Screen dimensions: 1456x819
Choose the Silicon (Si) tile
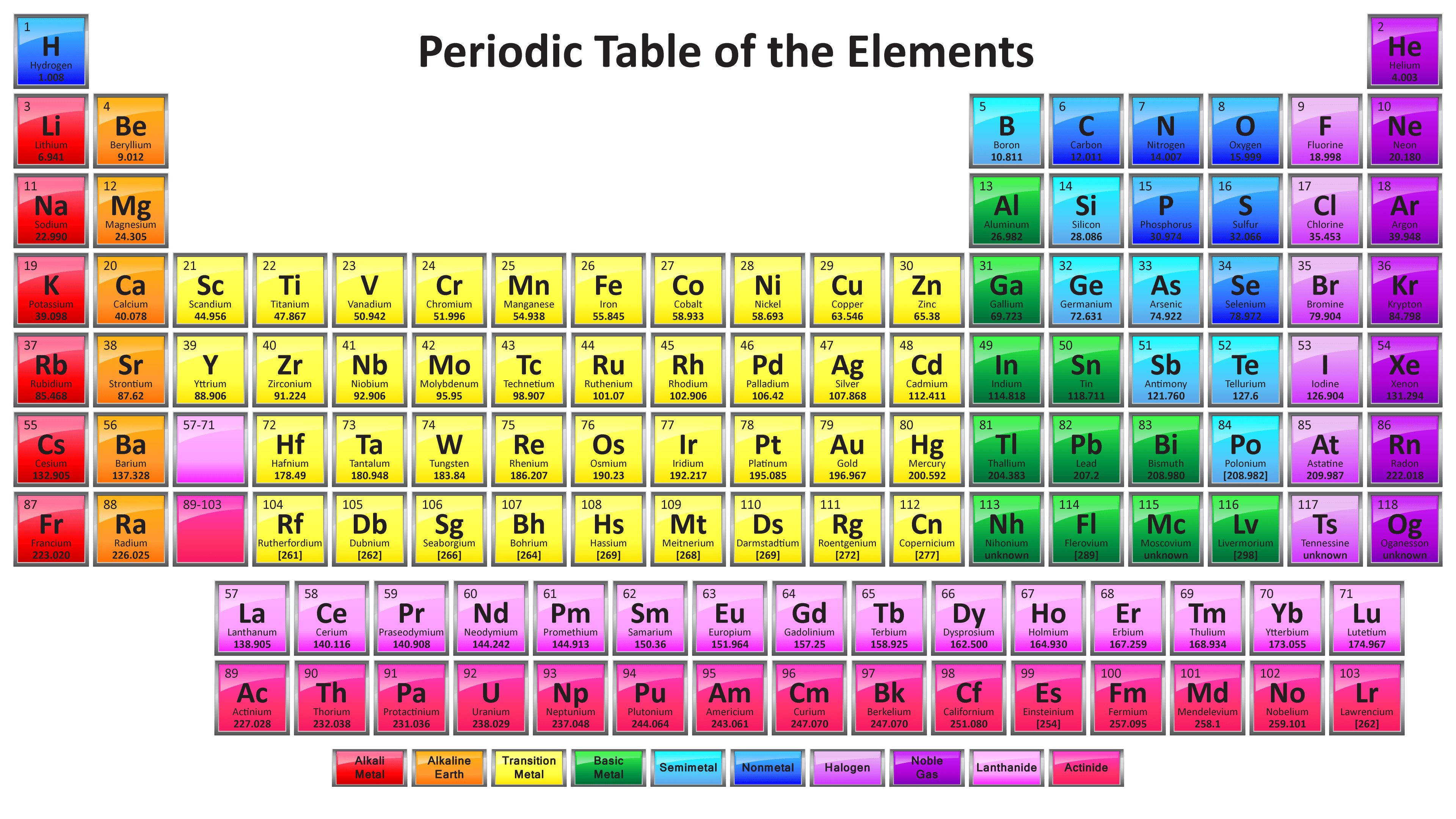point(1086,211)
